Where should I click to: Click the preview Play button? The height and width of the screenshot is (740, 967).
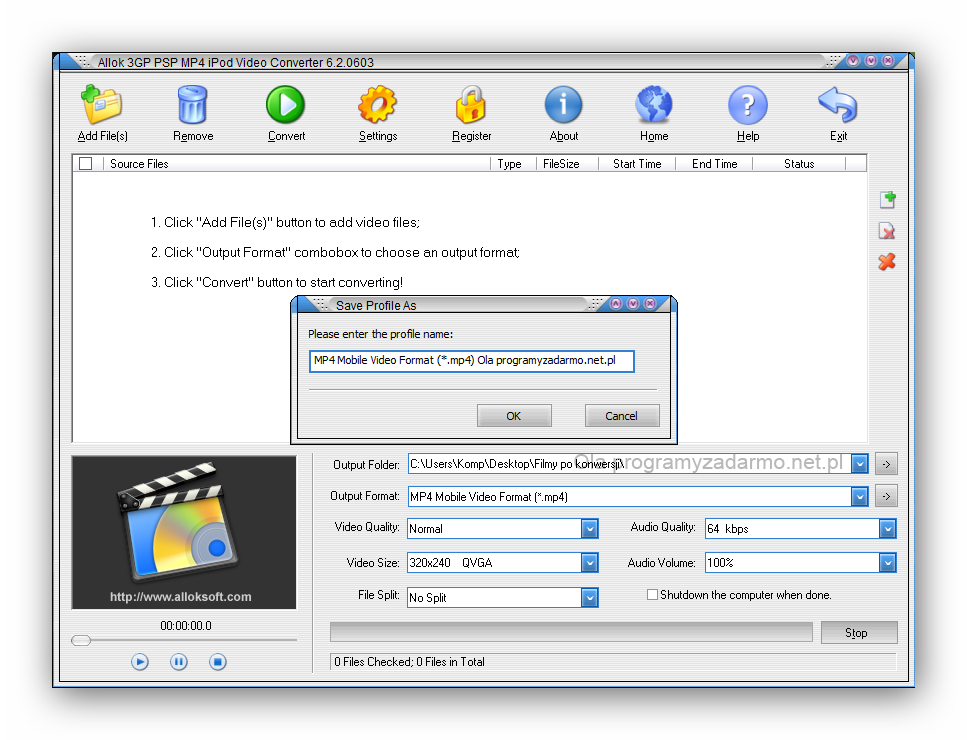pos(140,662)
